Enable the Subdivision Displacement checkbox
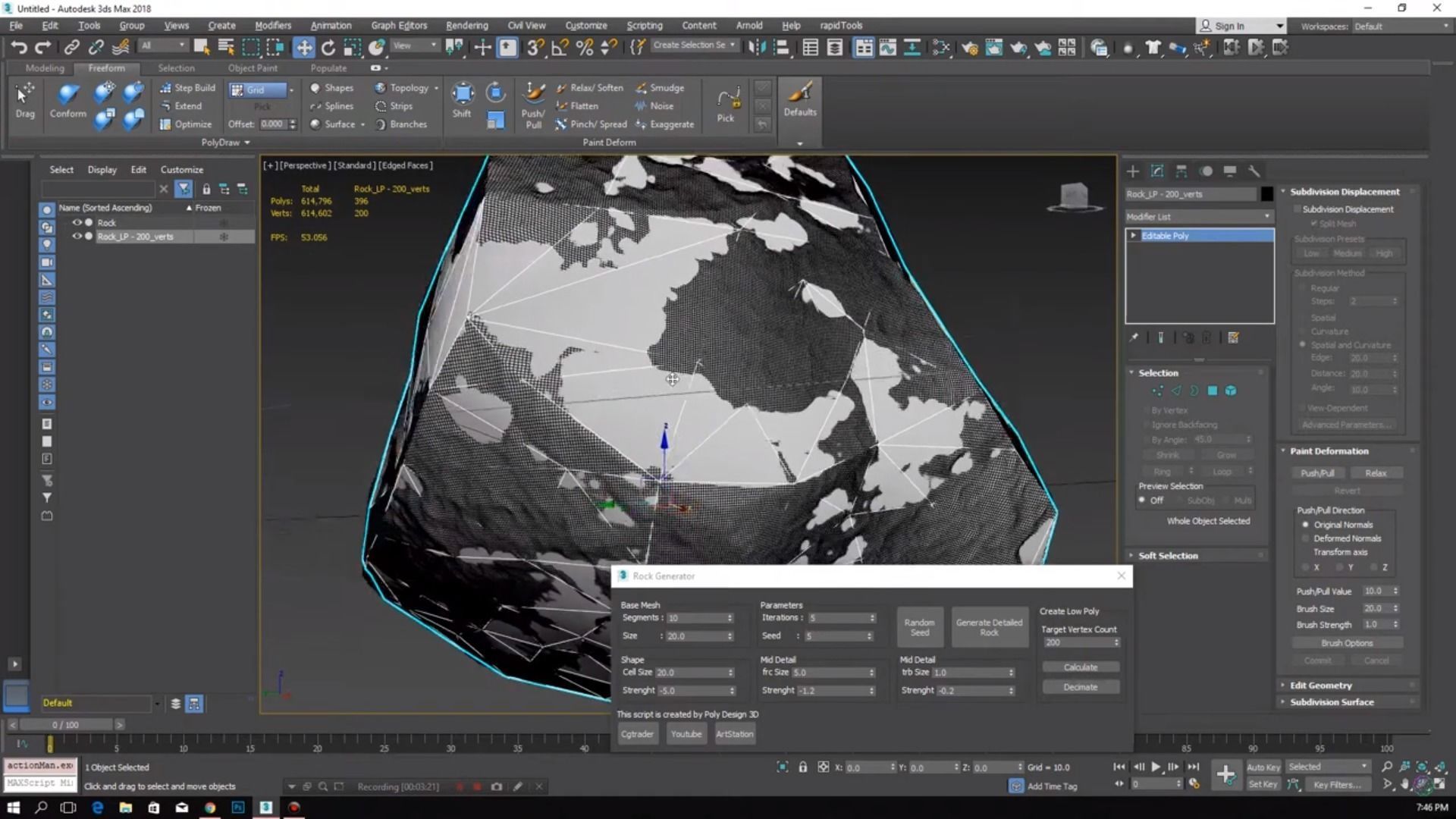Screen dimensions: 1456x819 tap(1298, 209)
